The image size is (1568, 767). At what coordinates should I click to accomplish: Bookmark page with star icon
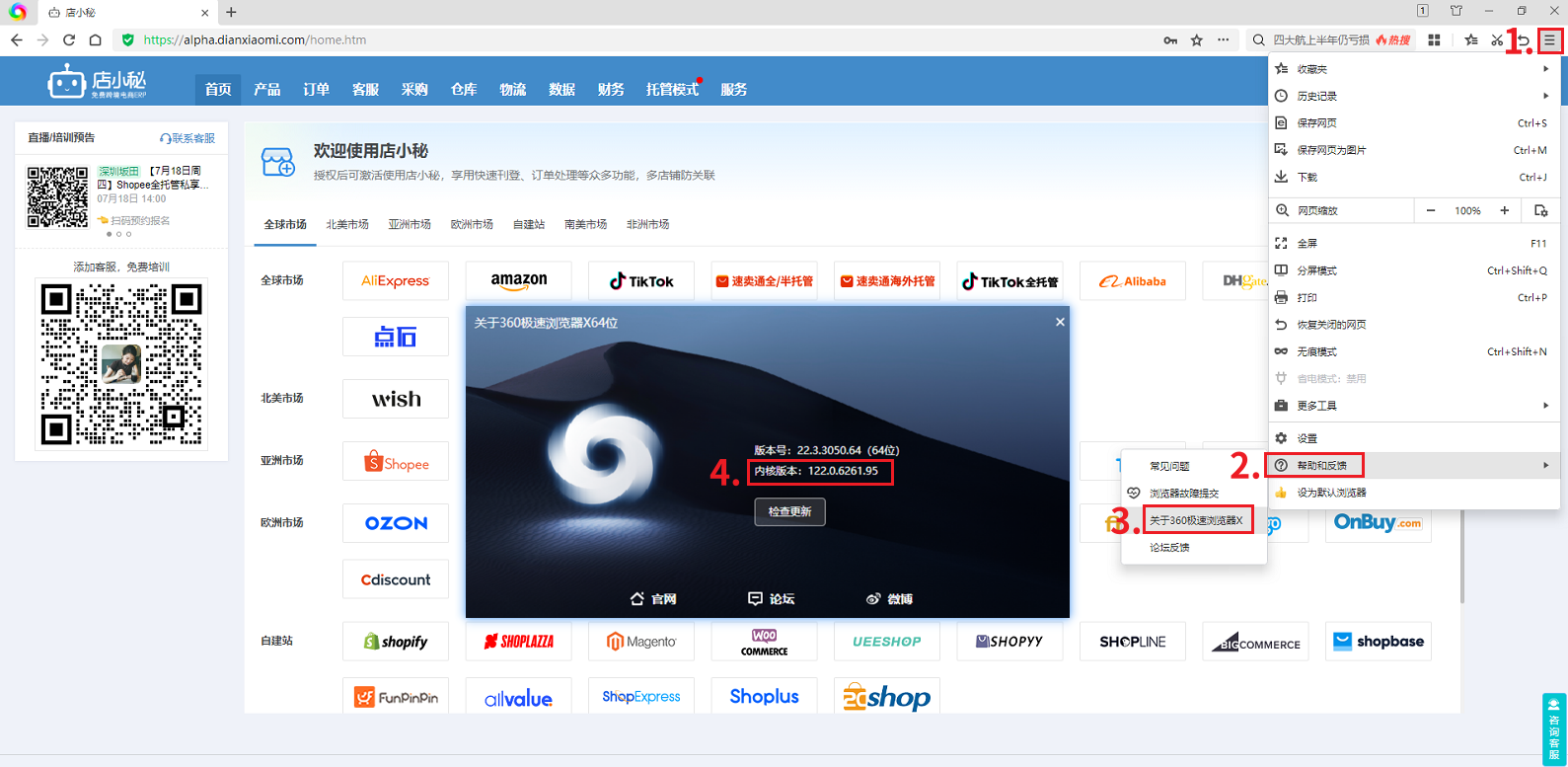(1197, 40)
